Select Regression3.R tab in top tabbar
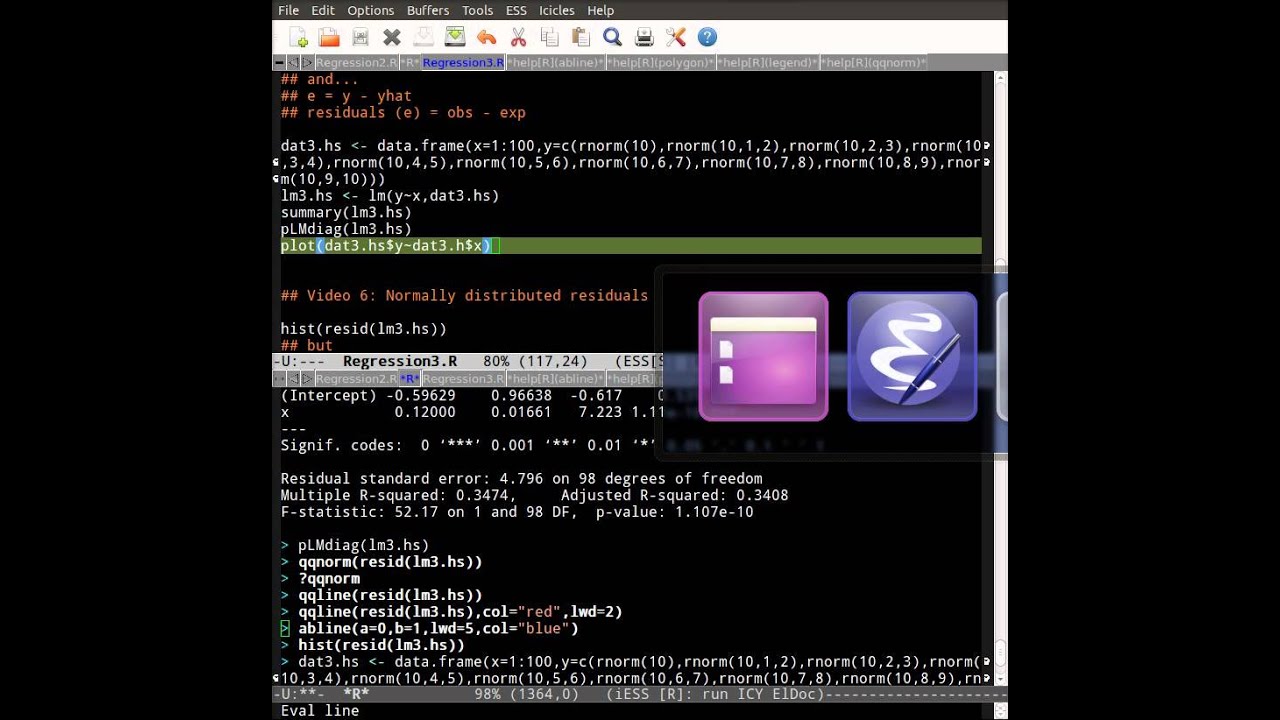1280x720 pixels. (x=463, y=62)
